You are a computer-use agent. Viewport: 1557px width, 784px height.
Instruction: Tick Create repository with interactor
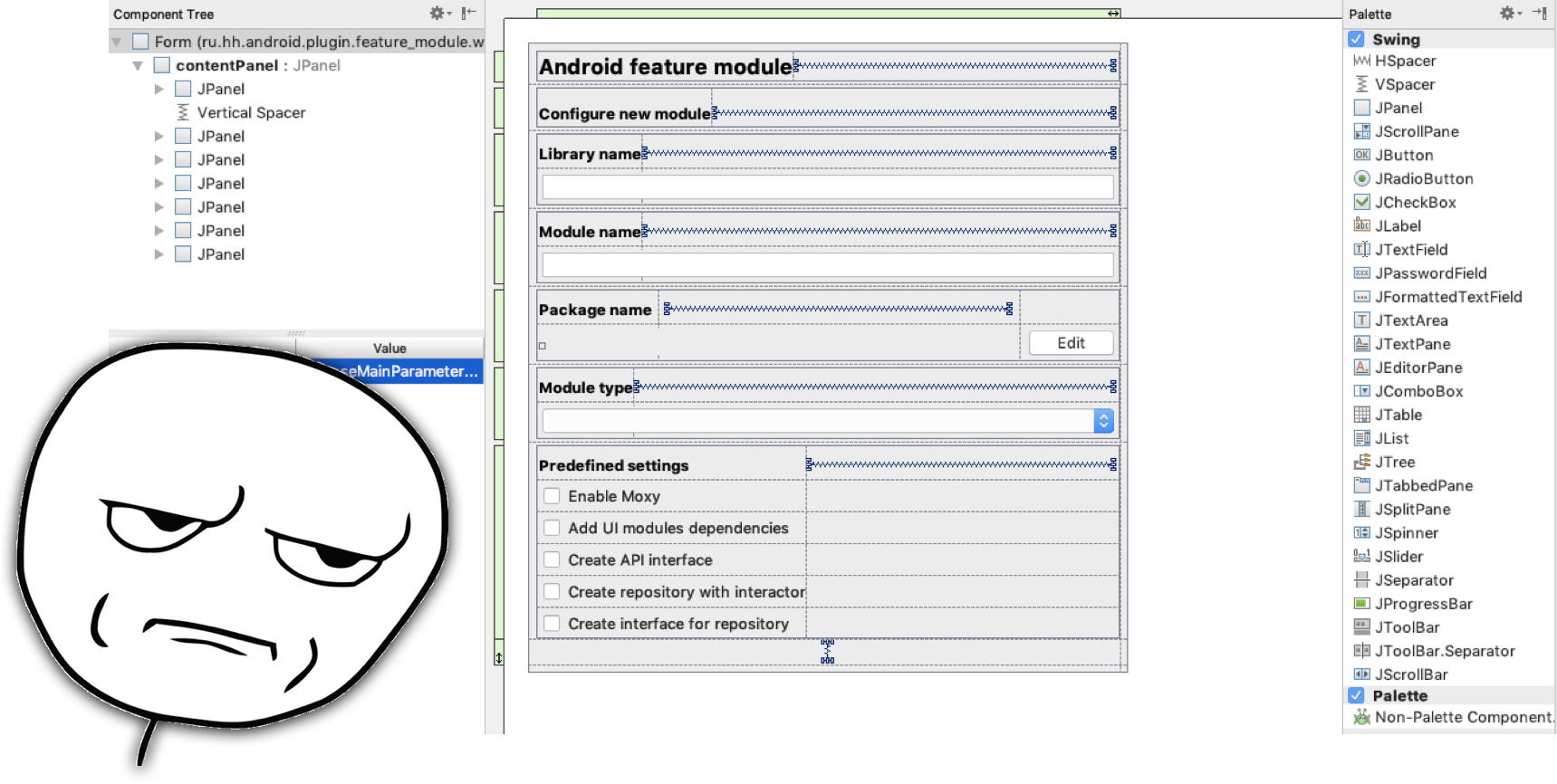click(552, 590)
